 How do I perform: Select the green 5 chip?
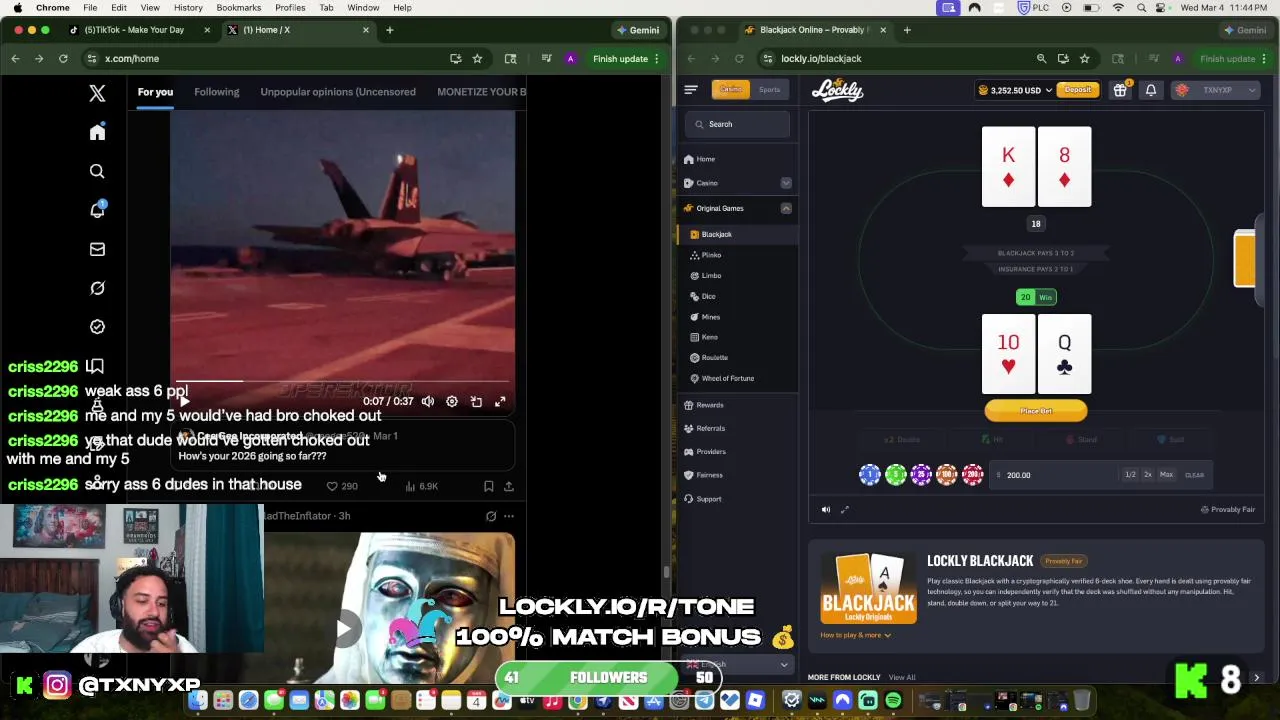896,475
